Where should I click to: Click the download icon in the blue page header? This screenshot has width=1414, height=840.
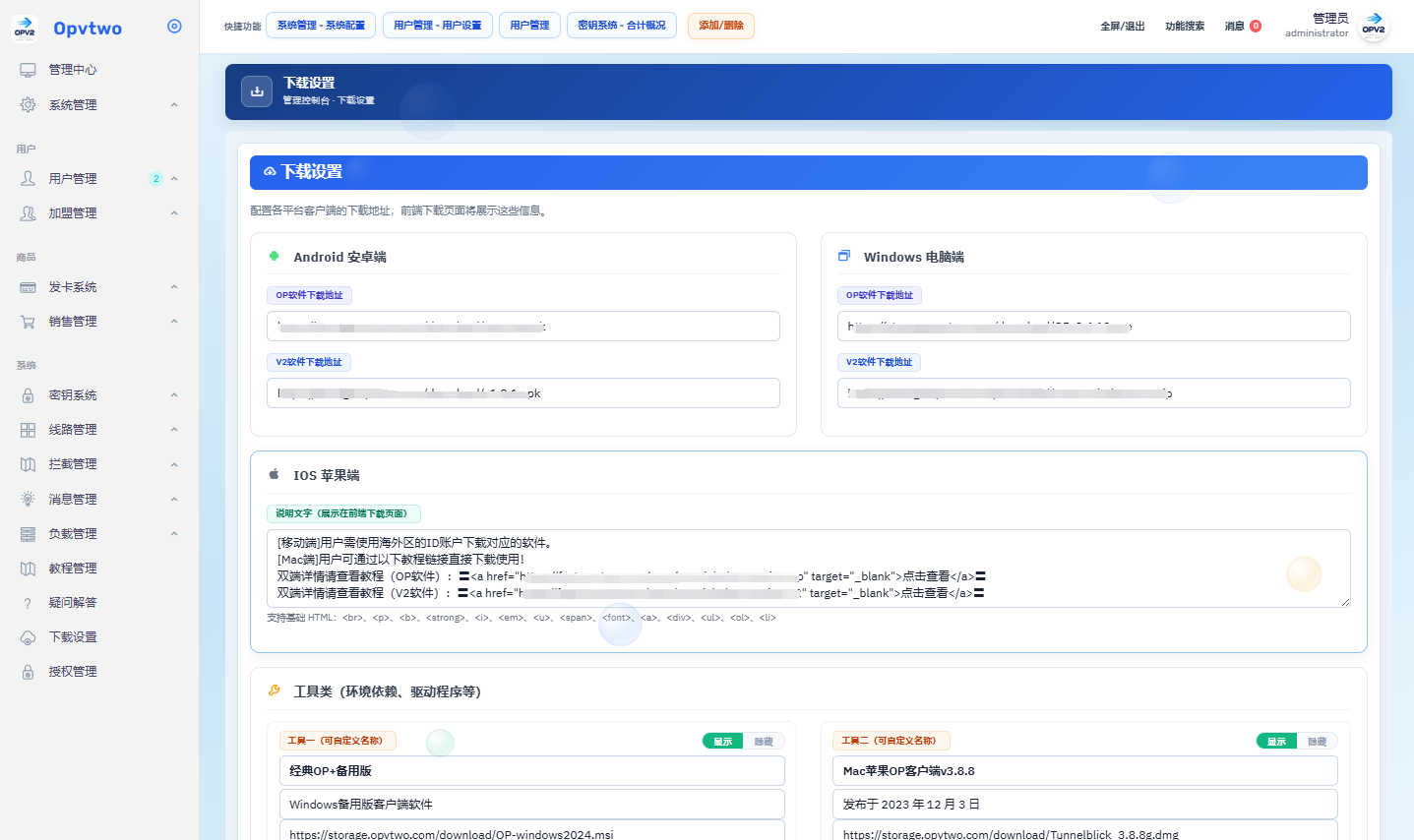tap(257, 91)
